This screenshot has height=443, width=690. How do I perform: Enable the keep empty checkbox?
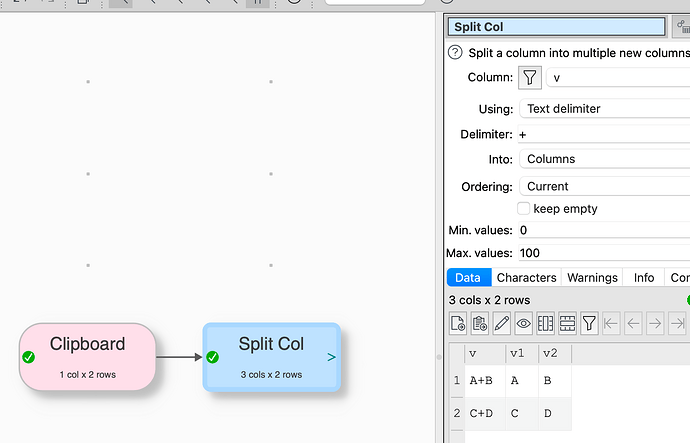coord(523,209)
